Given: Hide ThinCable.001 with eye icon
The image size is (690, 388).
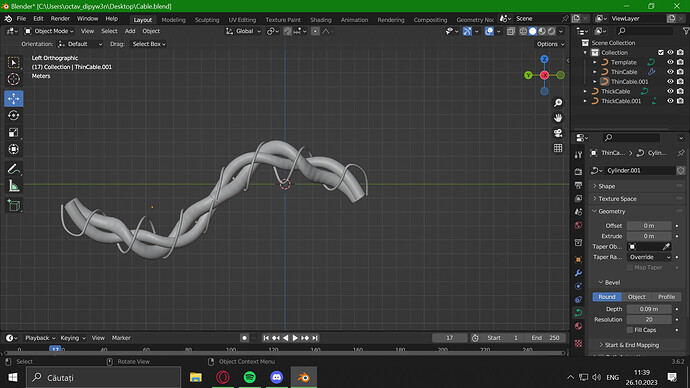Looking at the screenshot, I should pos(670,81).
